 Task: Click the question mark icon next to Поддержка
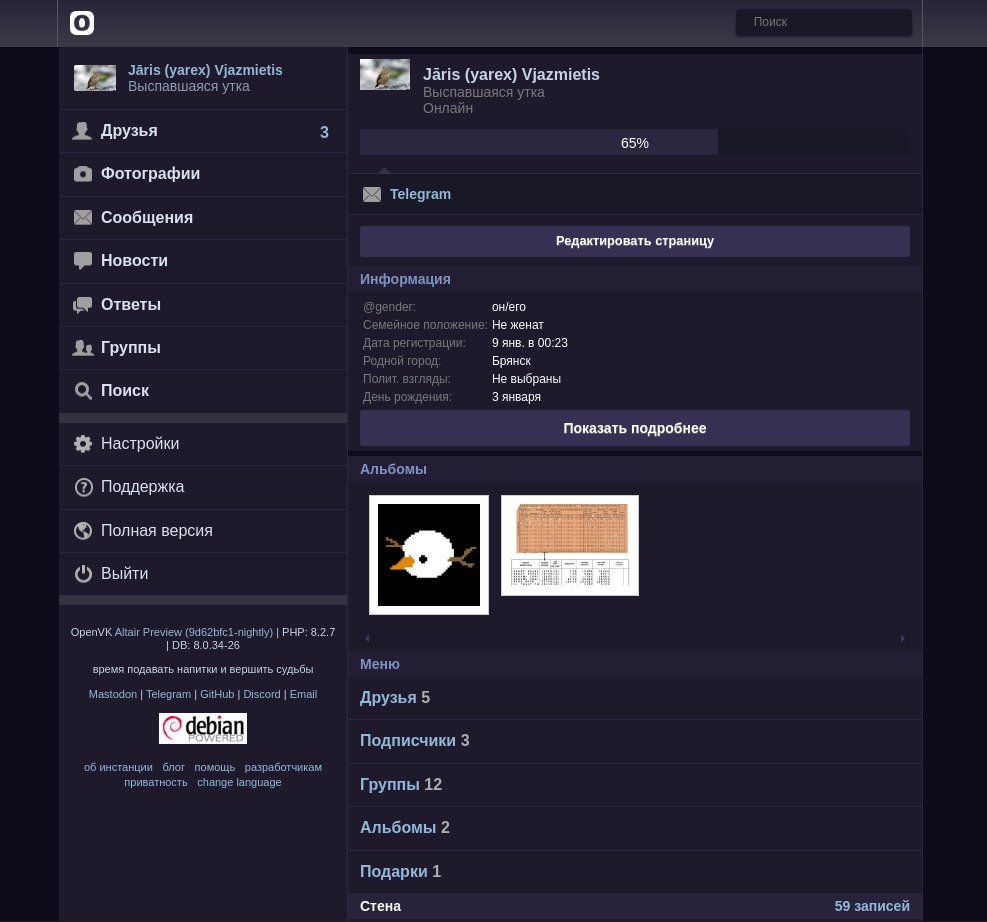[x=83, y=487]
